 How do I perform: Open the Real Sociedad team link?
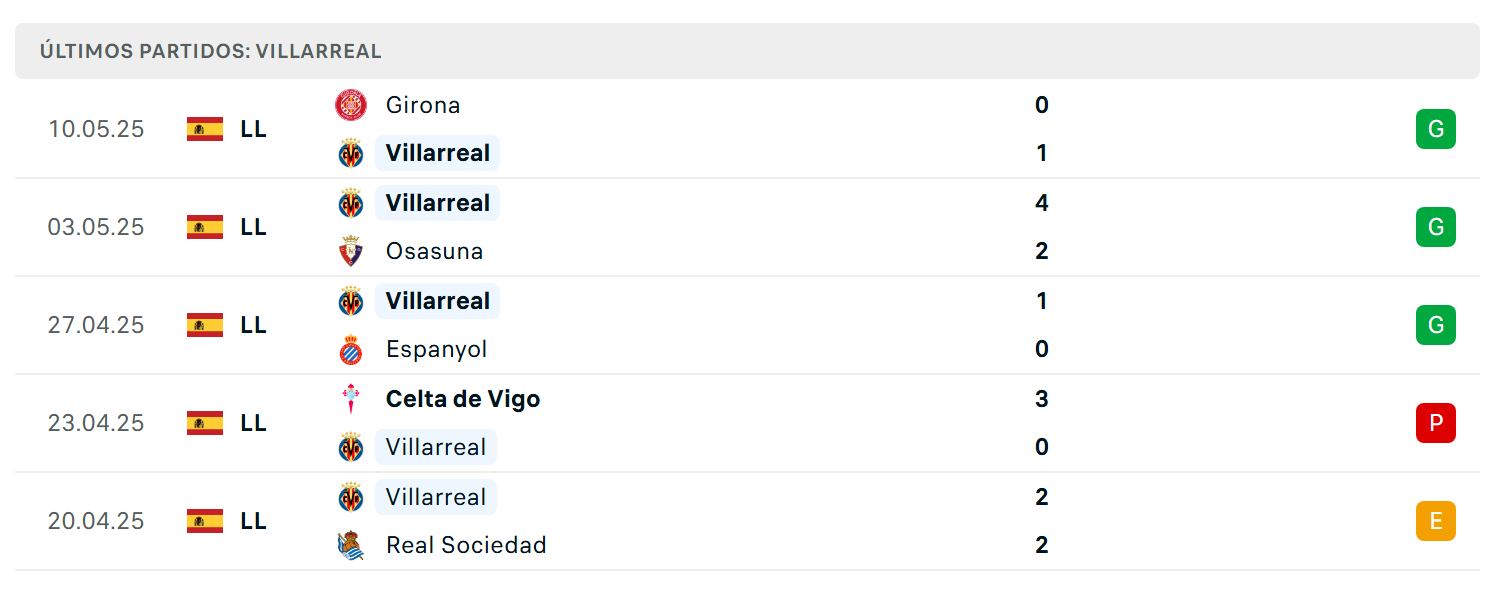[x=466, y=545]
